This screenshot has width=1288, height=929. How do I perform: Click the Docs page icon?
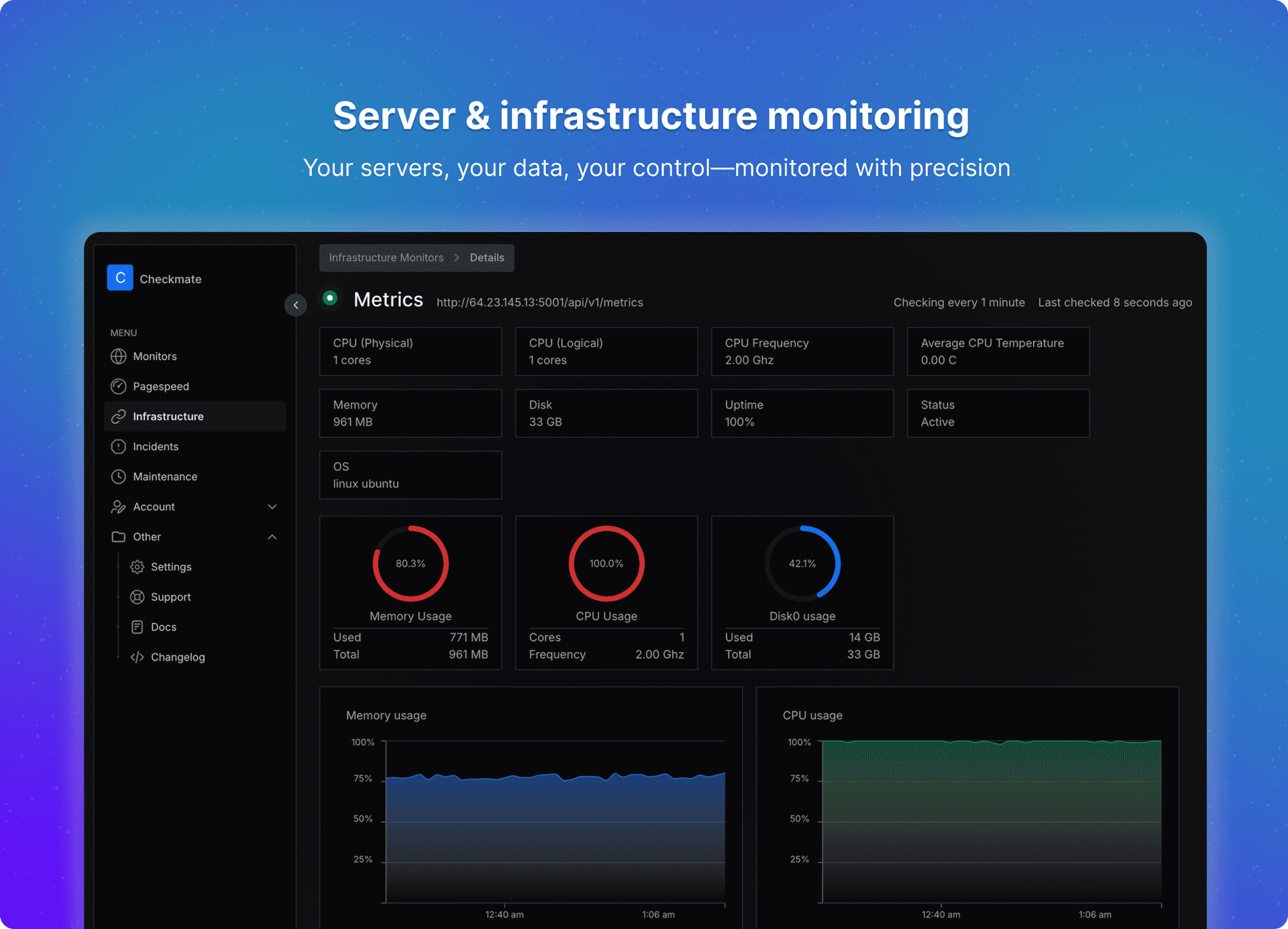(x=138, y=627)
